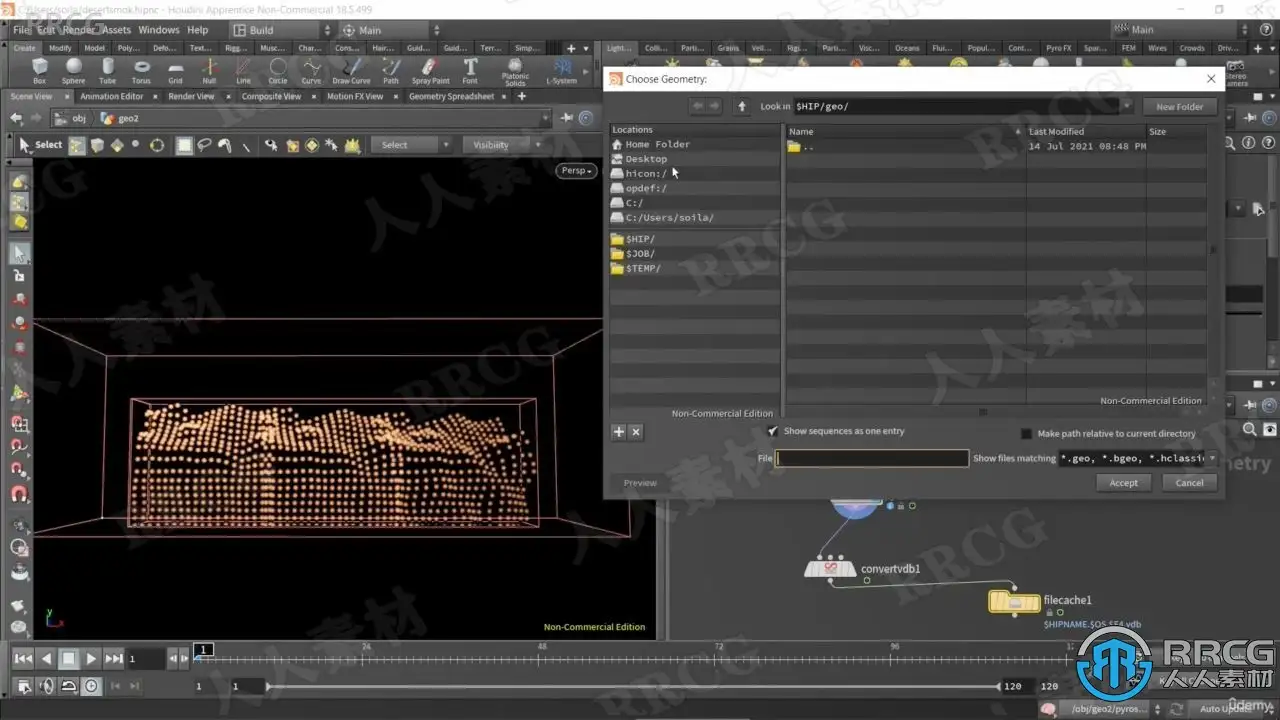Choose the Spray Paint shelf tool
Screen dimensions: 1280x720
point(430,70)
